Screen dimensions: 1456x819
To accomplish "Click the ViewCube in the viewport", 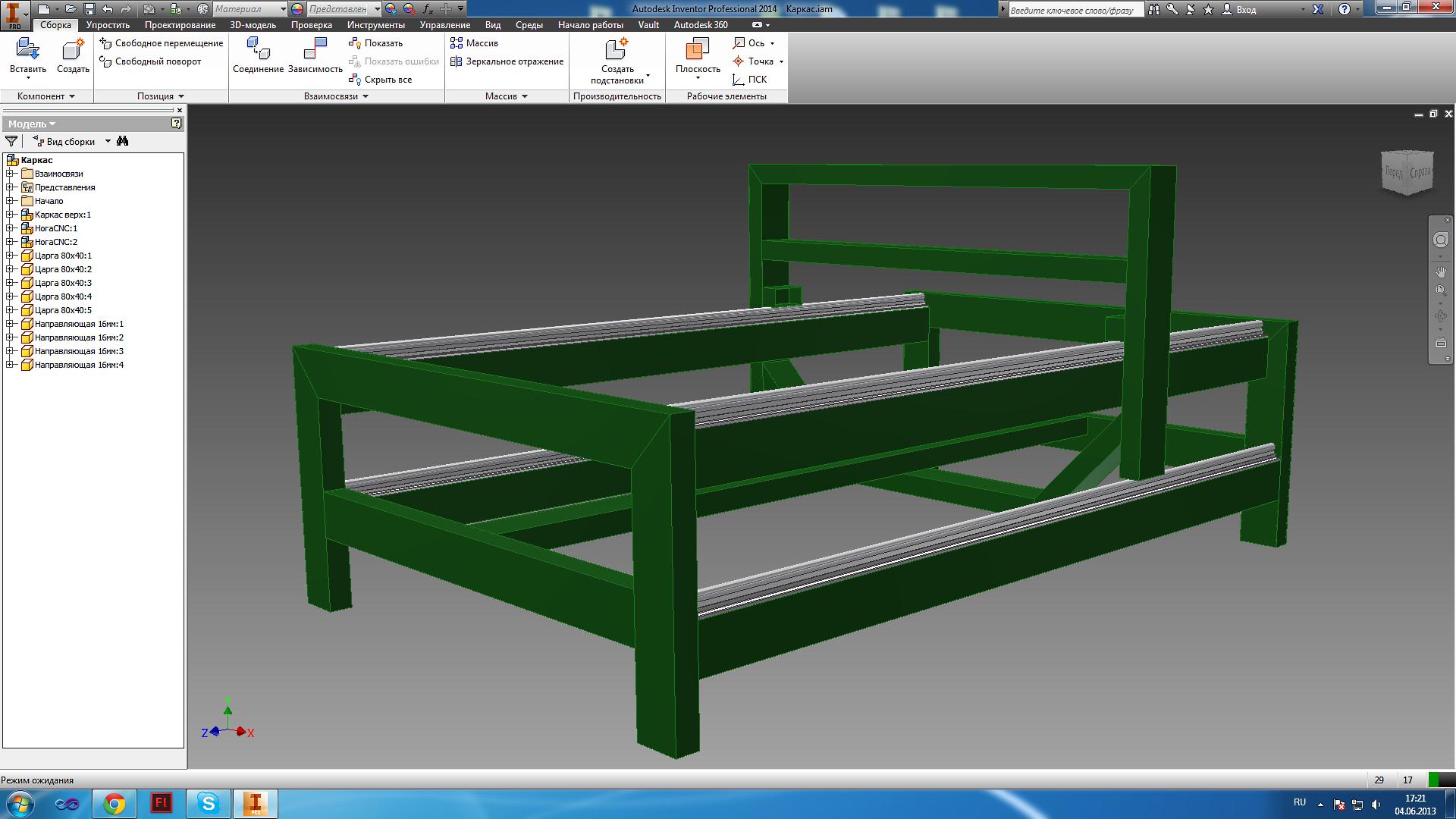I will point(1407,173).
